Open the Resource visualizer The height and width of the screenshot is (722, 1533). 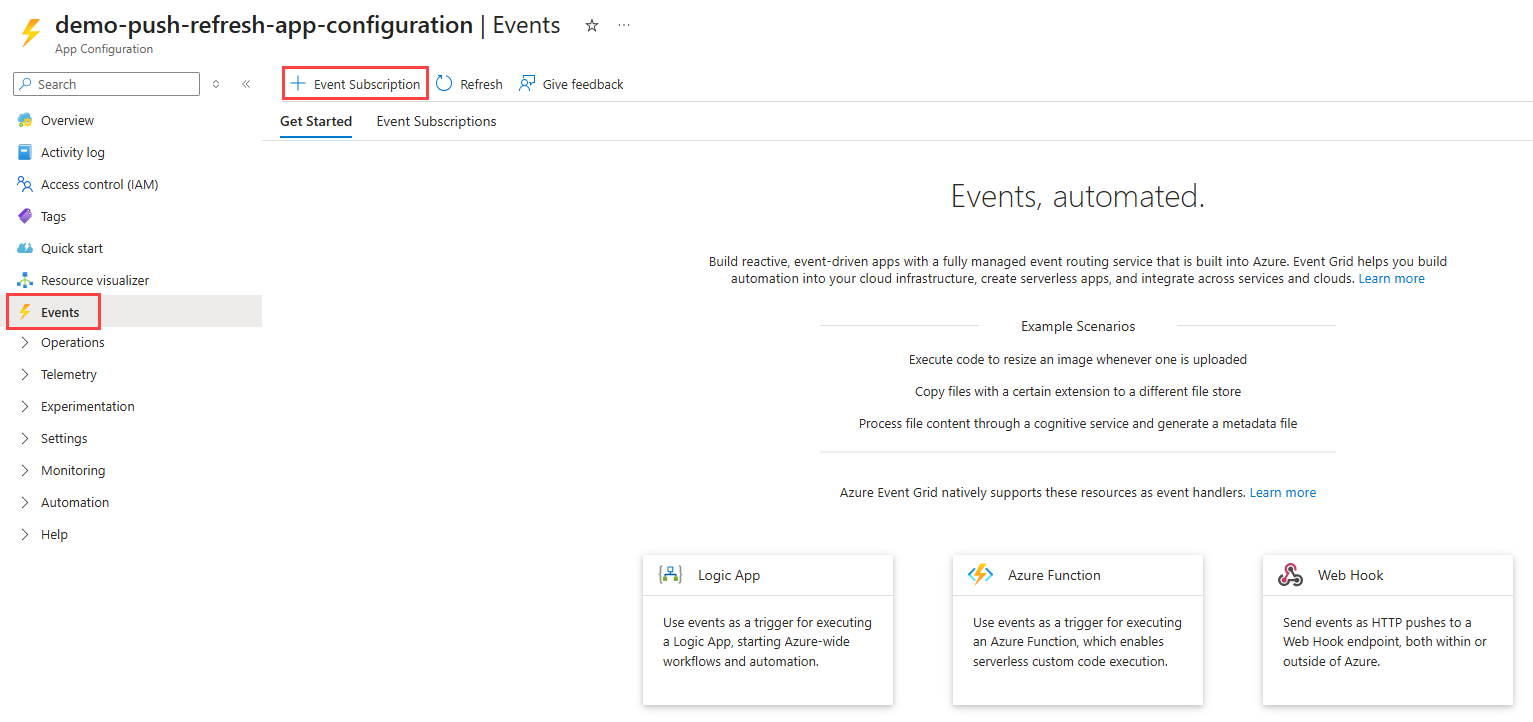click(94, 280)
